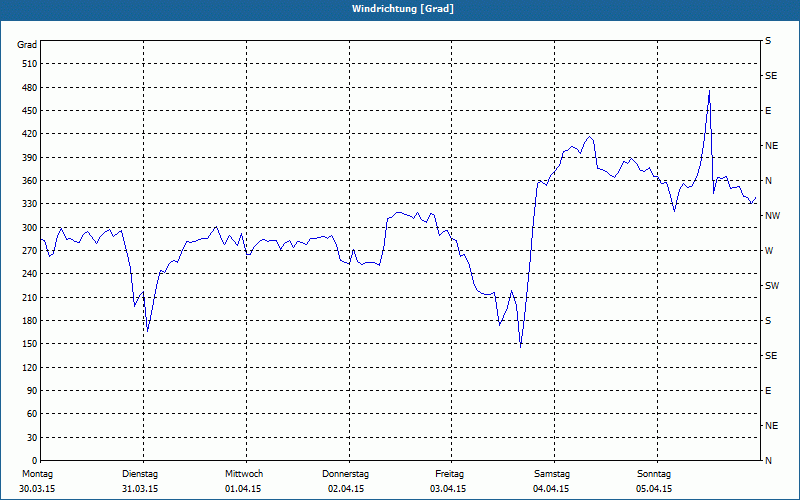Click the date 31.03.15
This screenshot has height=500, width=800.
click(140, 489)
